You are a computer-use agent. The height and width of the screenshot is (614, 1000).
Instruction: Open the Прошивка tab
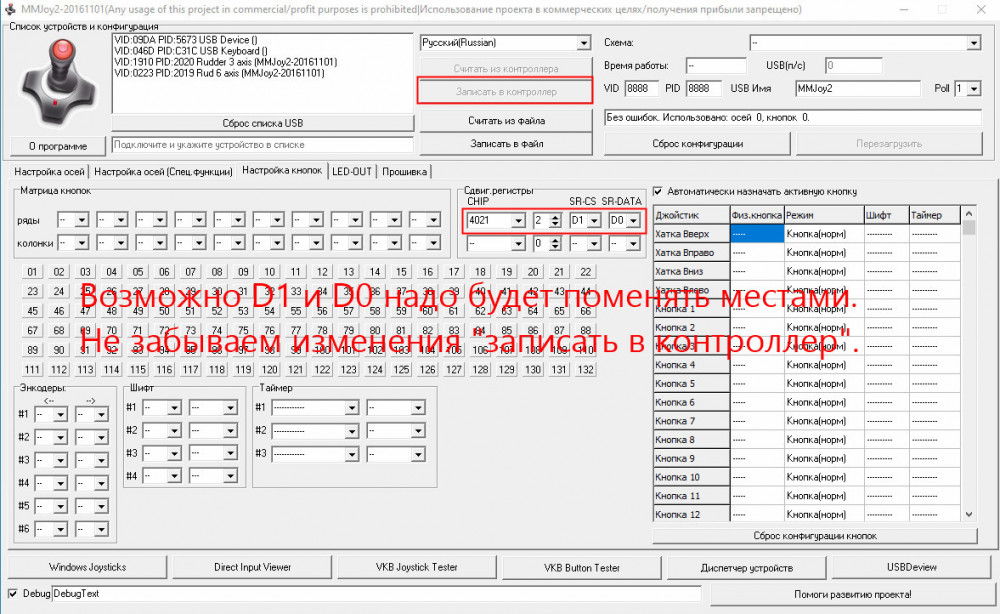click(x=404, y=172)
